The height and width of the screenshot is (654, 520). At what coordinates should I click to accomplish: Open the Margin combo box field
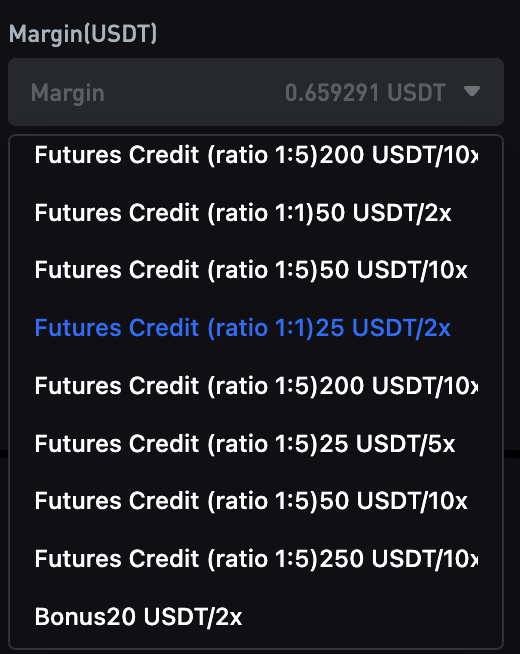[256, 92]
